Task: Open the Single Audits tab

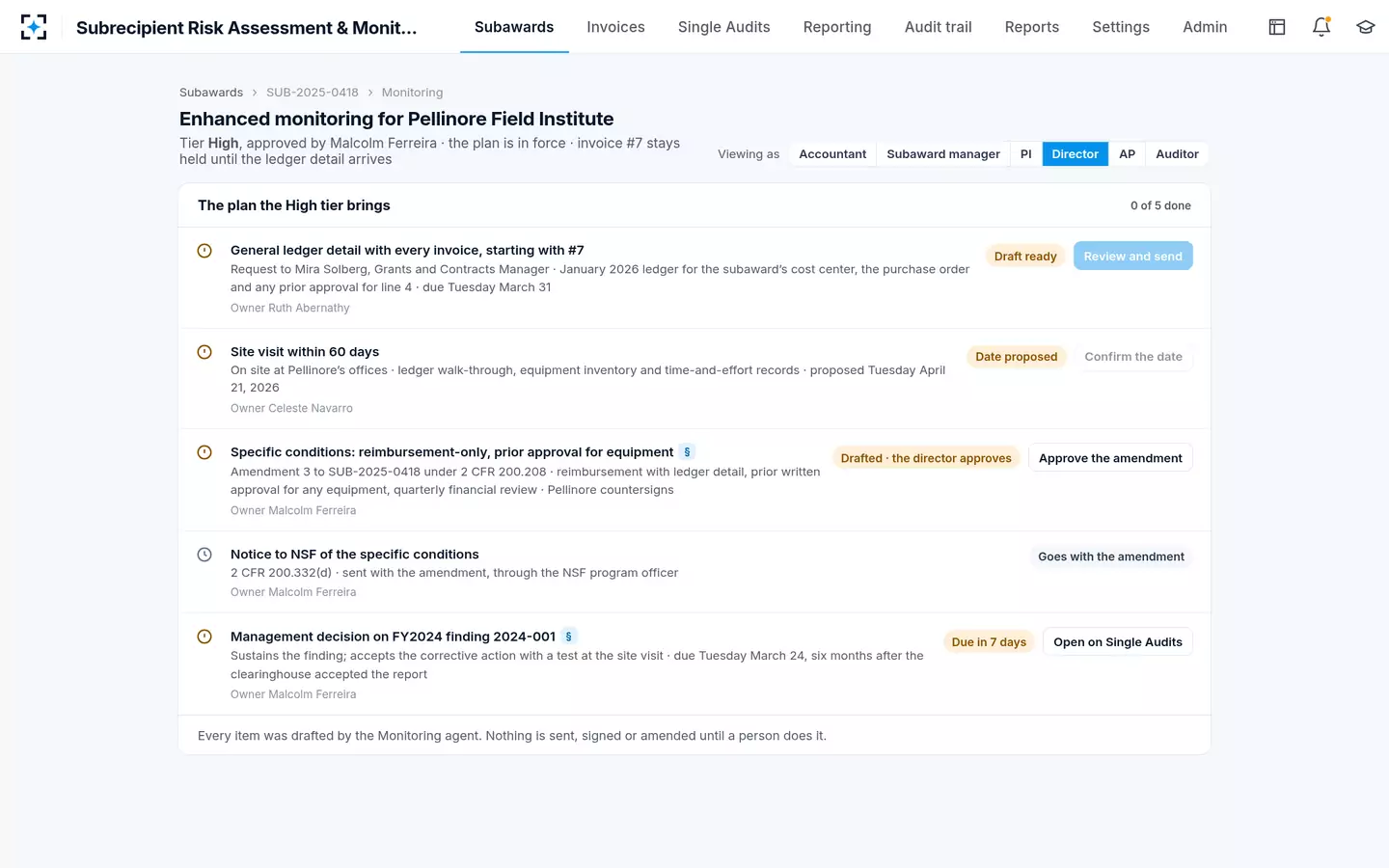Action: [724, 27]
